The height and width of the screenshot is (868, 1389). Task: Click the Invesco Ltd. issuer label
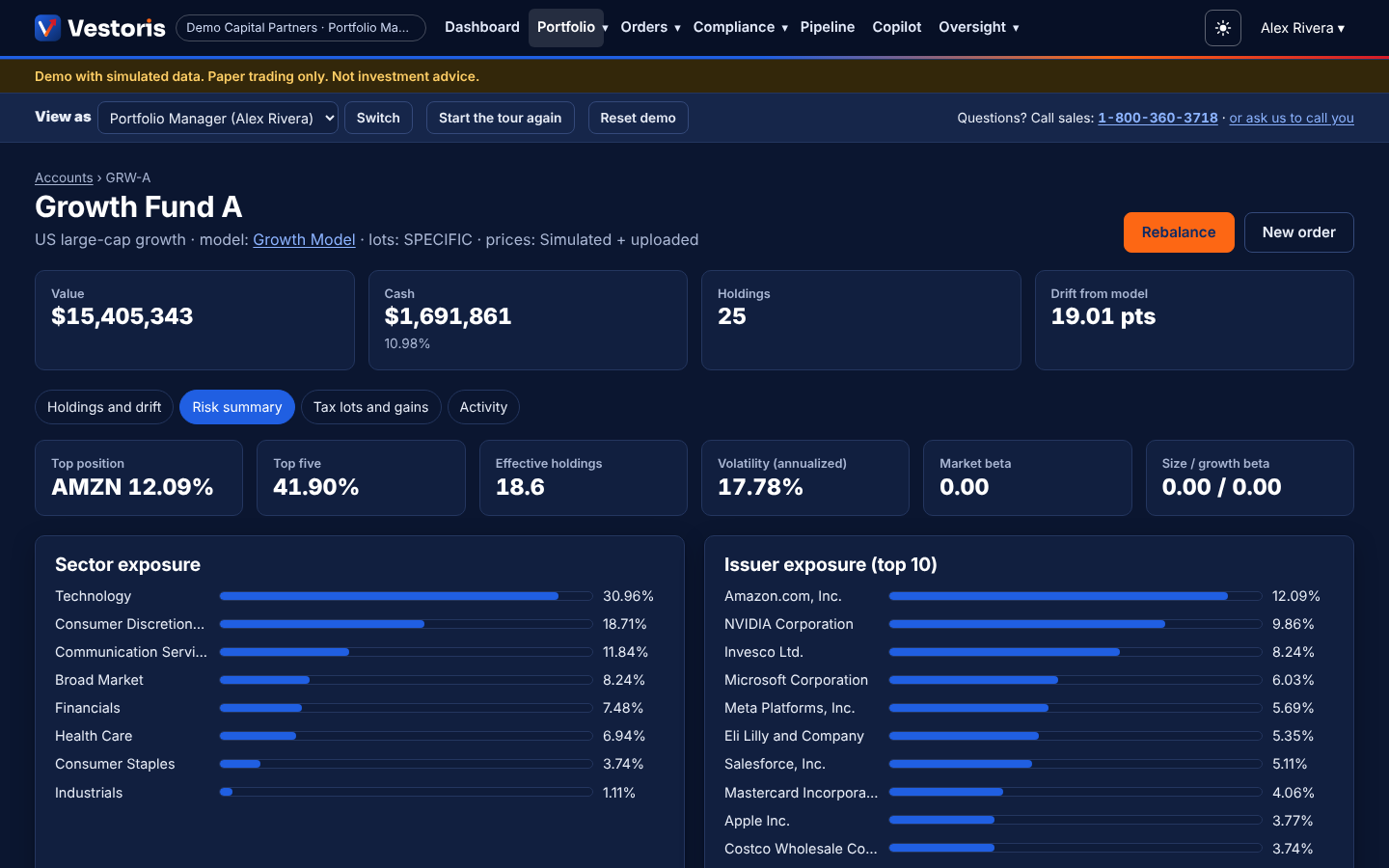pyautogui.click(x=764, y=652)
